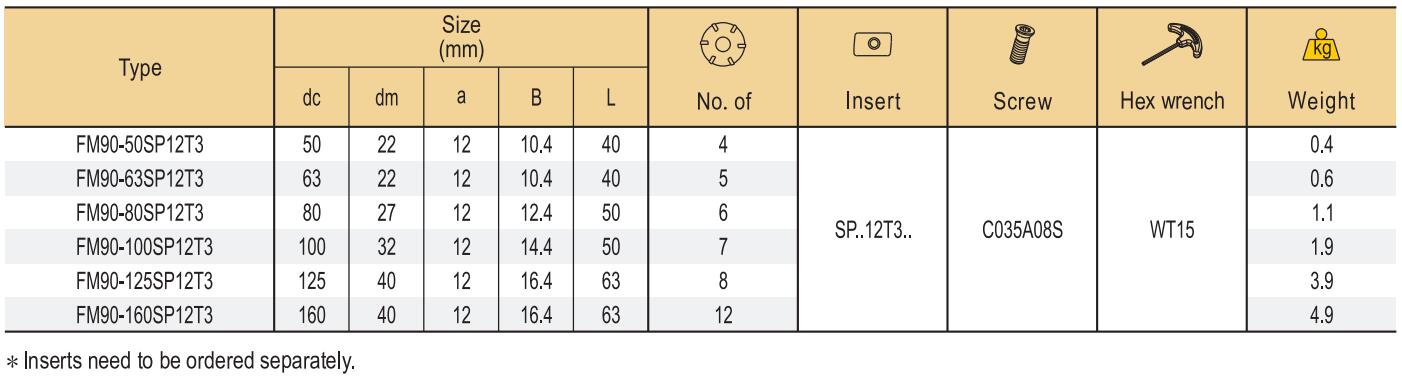Click the dm column header
Image resolution: width=1402 pixels, height=390 pixels.
pos(386,99)
